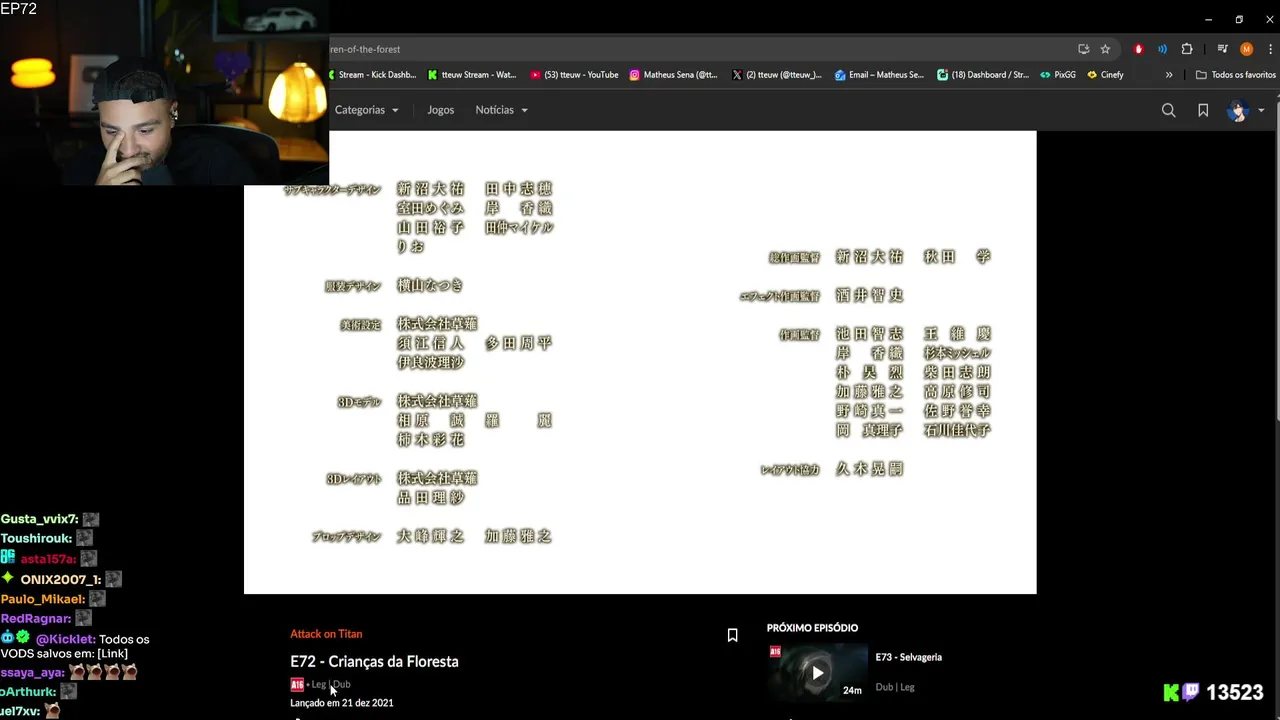Viewport: 1280px width, 720px height.
Task: Open the watchlist bookmark icon in header
Action: [x=1203, y=110]
